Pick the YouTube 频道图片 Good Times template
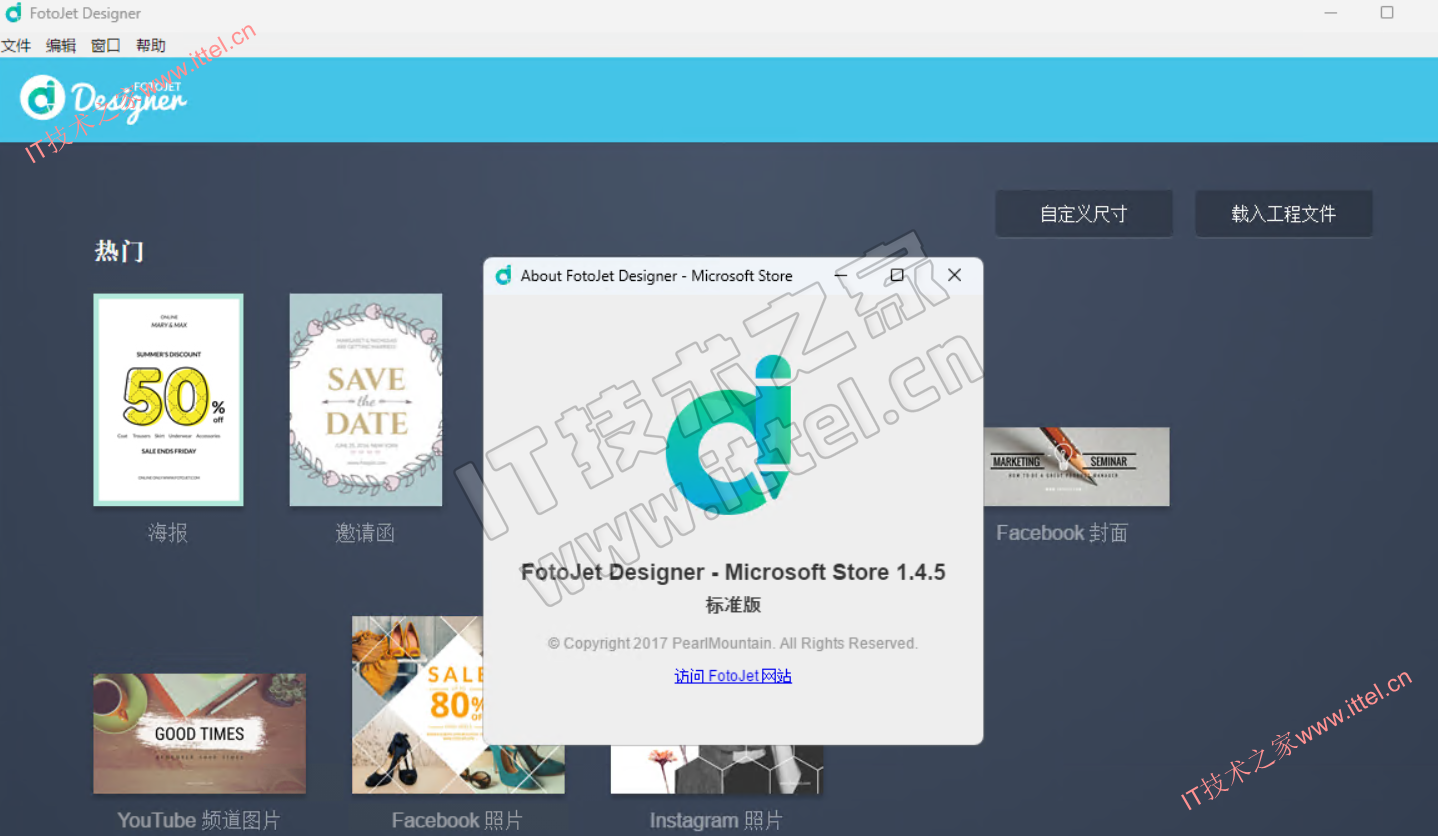The height and width of the screenshot is (836, 1438). [x=200, y=733]
